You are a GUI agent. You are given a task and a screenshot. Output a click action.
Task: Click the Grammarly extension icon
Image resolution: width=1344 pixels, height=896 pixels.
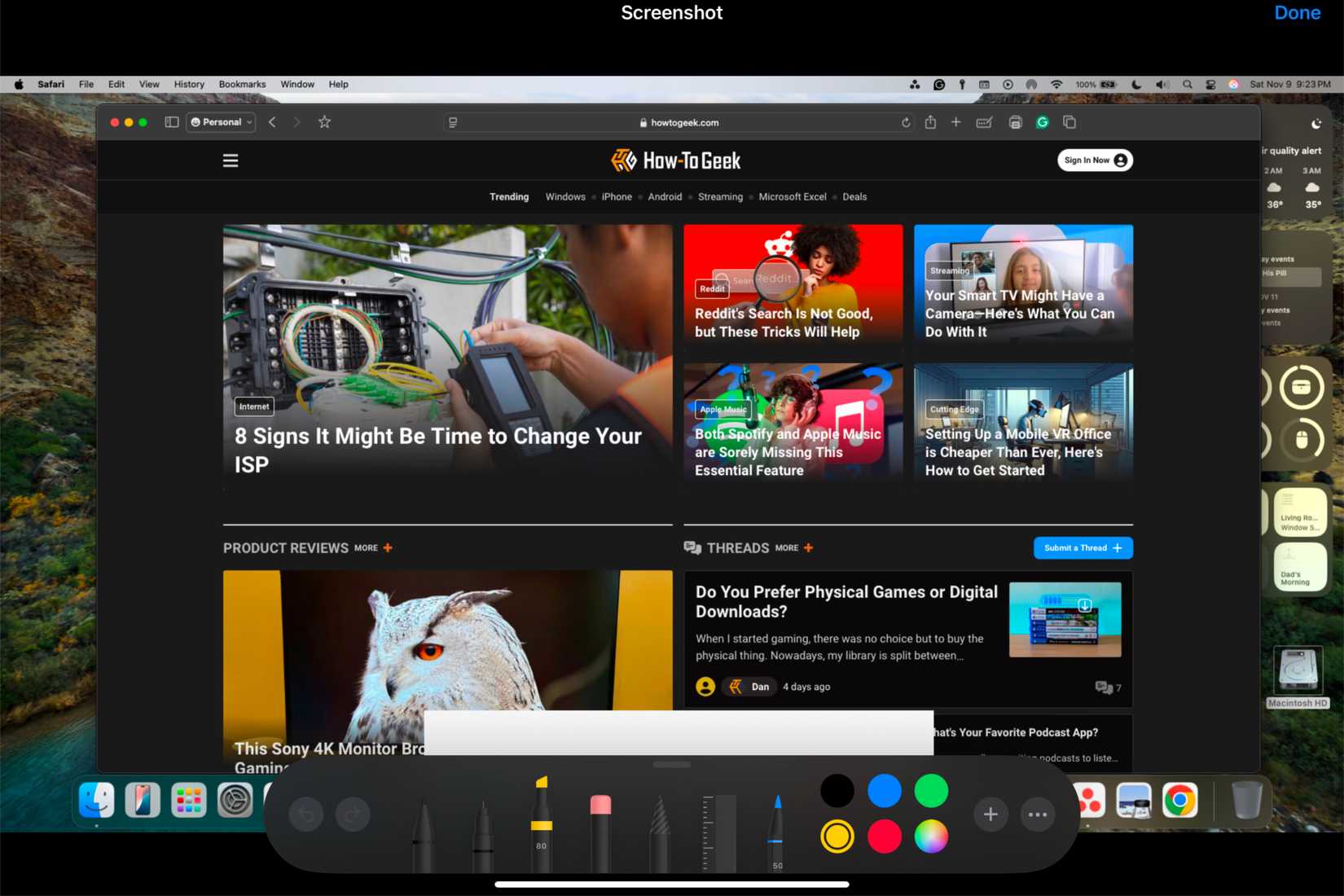tap(1042, 122)
